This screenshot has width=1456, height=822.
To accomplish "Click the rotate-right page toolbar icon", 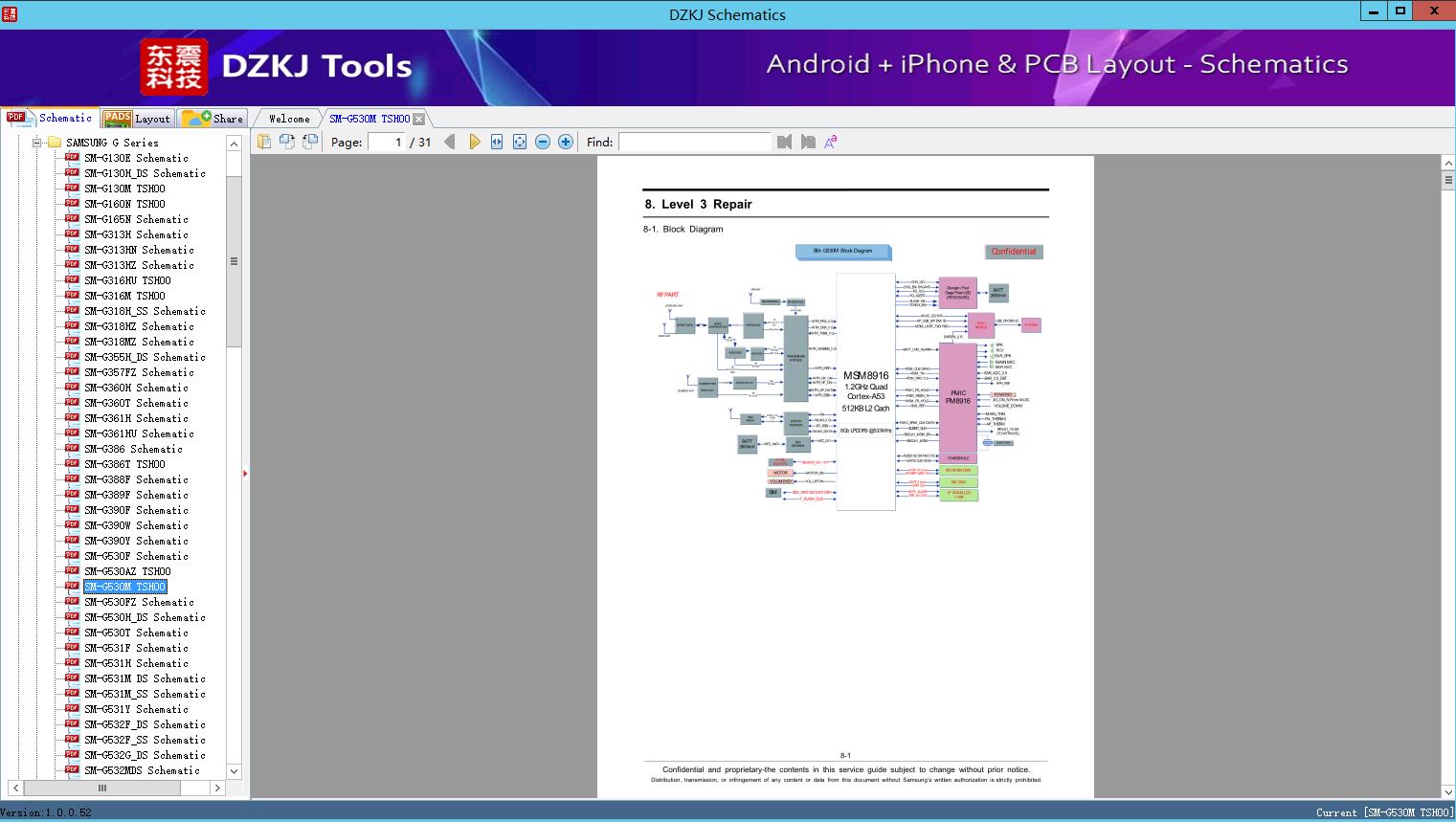I will (x=310, y=142).
